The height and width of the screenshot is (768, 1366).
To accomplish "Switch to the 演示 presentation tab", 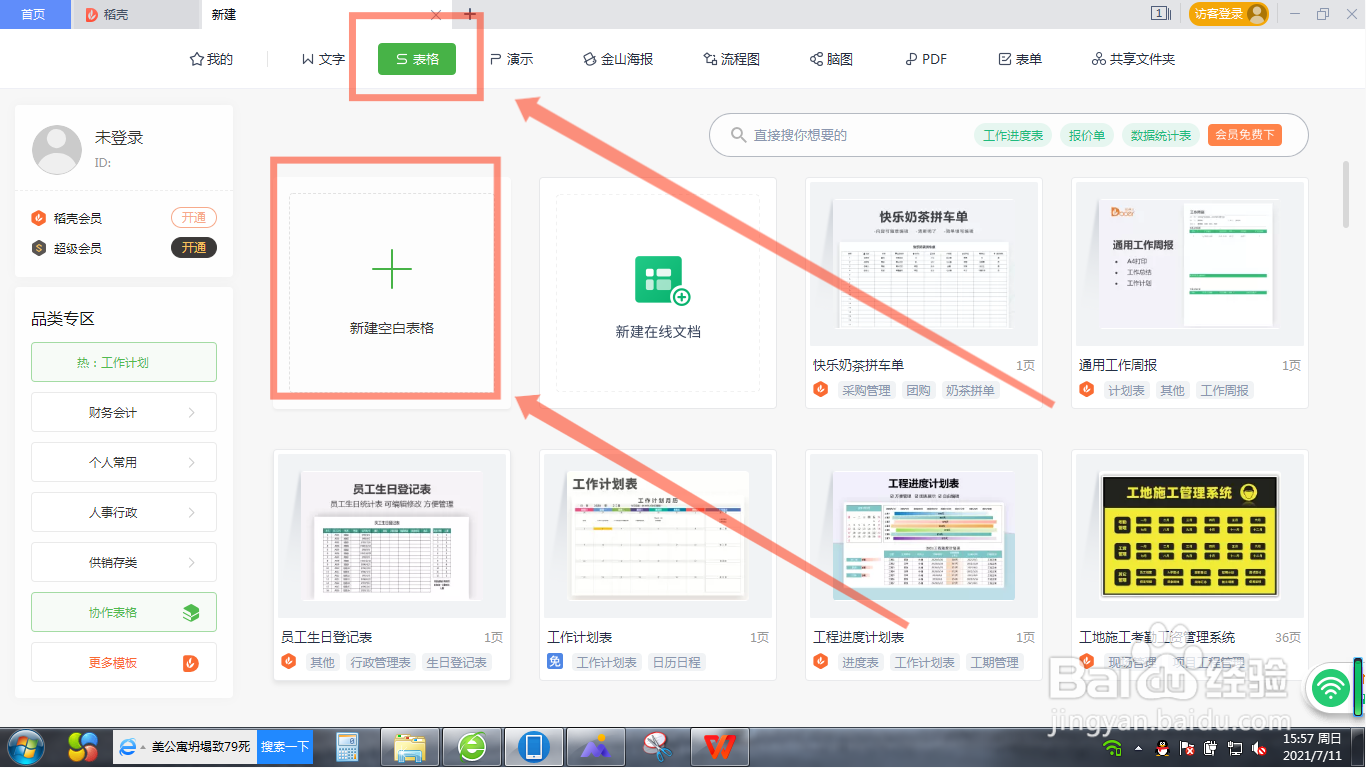I will point(511,59).
